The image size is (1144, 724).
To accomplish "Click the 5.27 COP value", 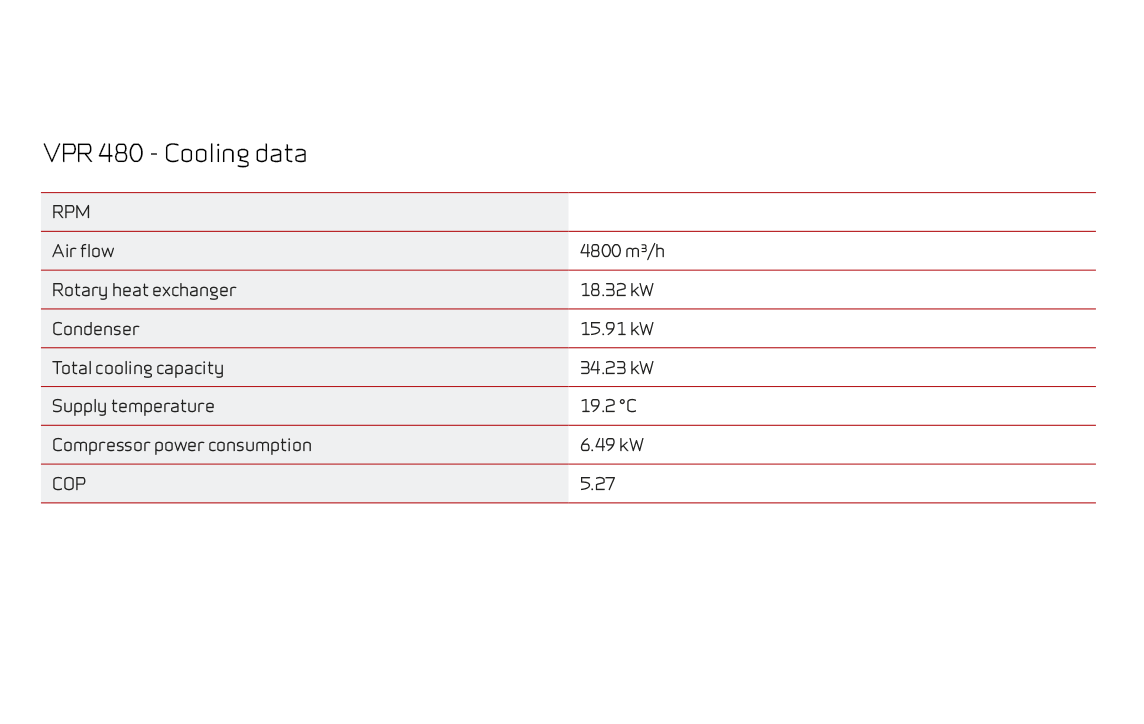I will (598, 484).
